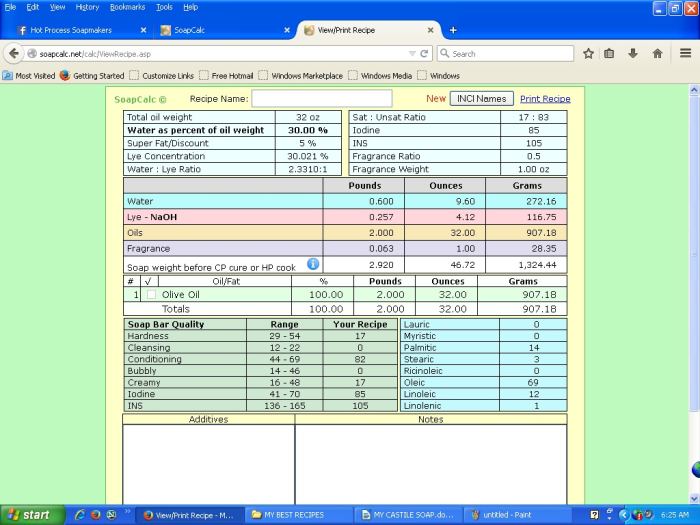Open the Firefox hamburger menu
Screen dimensions: 700x525
tap(686, 53)
